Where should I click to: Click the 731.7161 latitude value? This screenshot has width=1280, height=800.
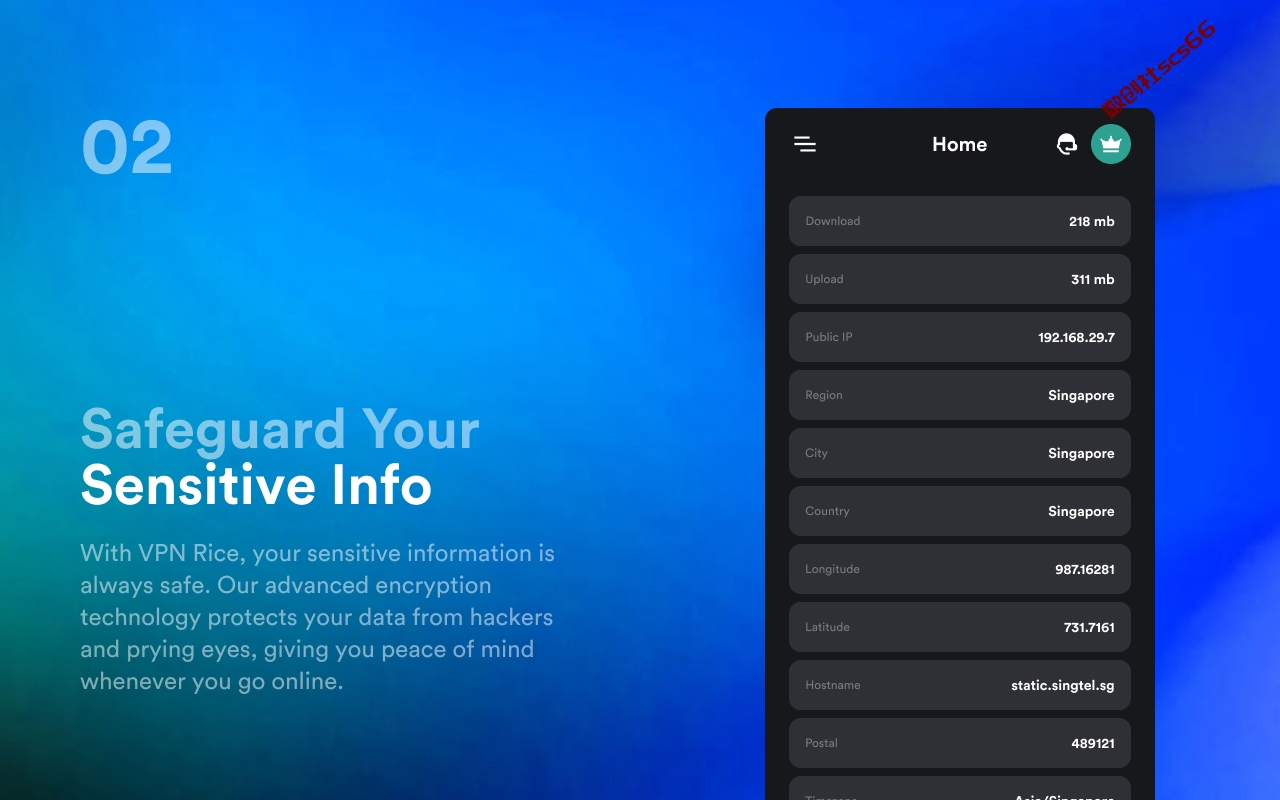[1089, 627]
